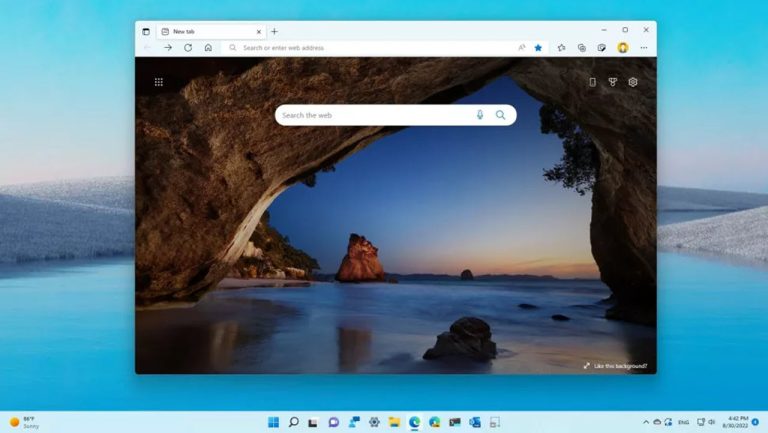768x433 pixels.
Task: Click the OneDrive cloud tray icon
Action: tap(657, 422)
